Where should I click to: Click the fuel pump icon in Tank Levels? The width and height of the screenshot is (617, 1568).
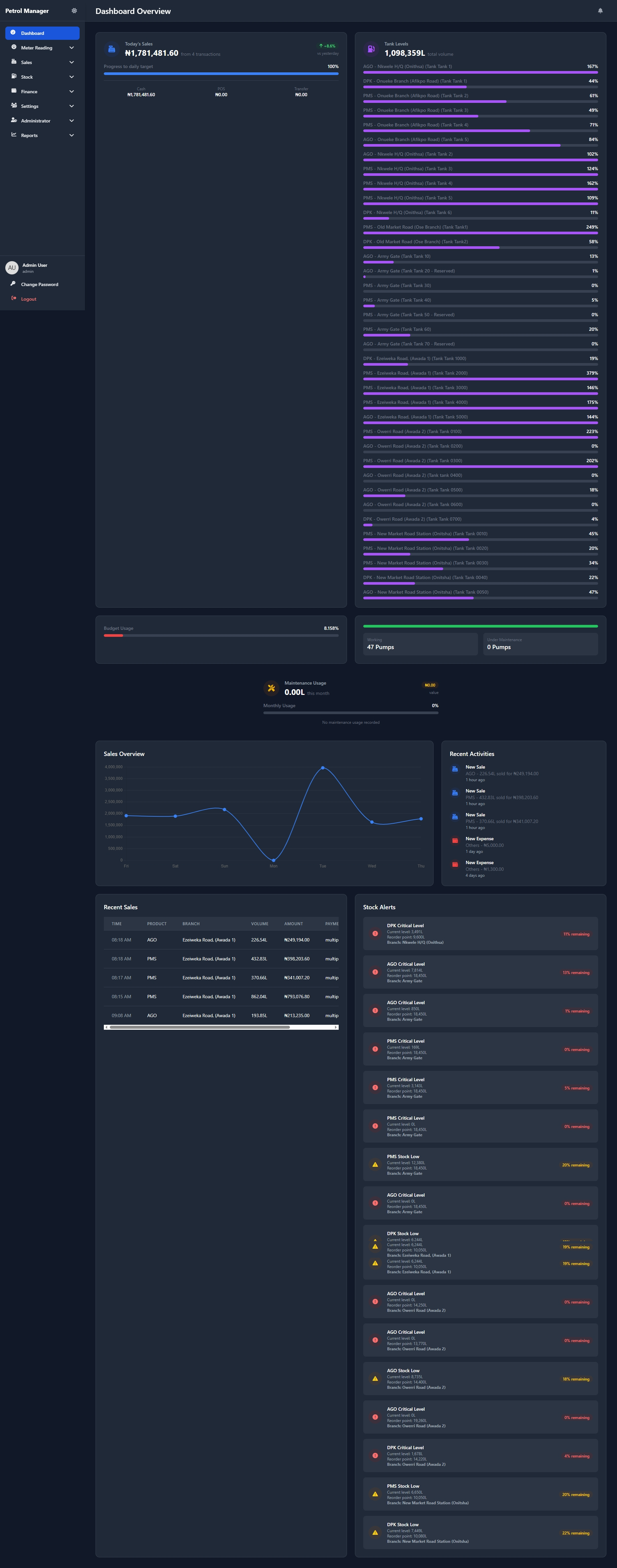[371, 49]
